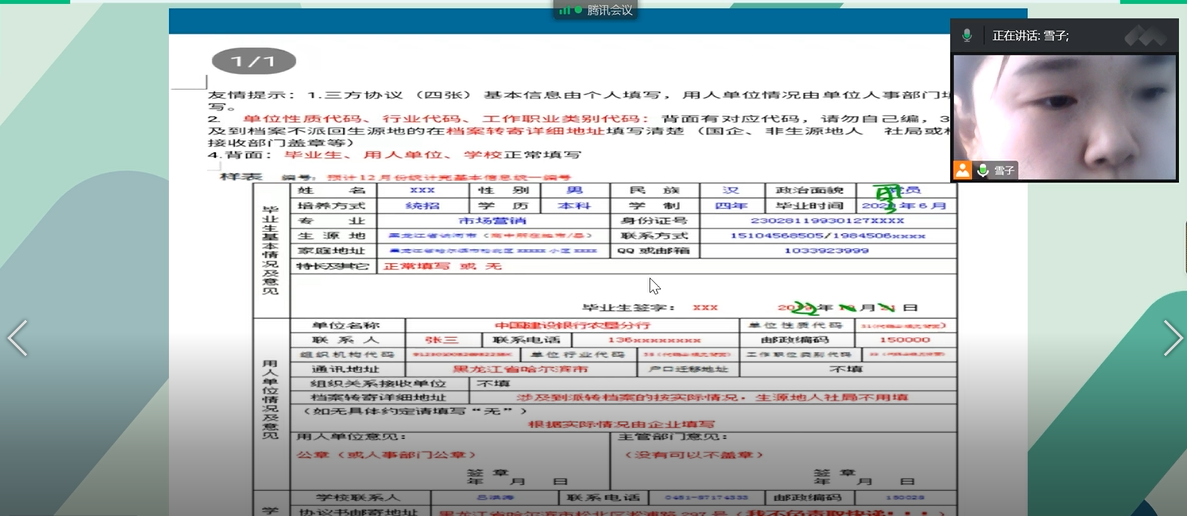Image resolution: width=1187 pixels, height=516 pixels.
Task: Go to previous slide with left arrow
Action: pyautogui.click(x=17, y=337)
